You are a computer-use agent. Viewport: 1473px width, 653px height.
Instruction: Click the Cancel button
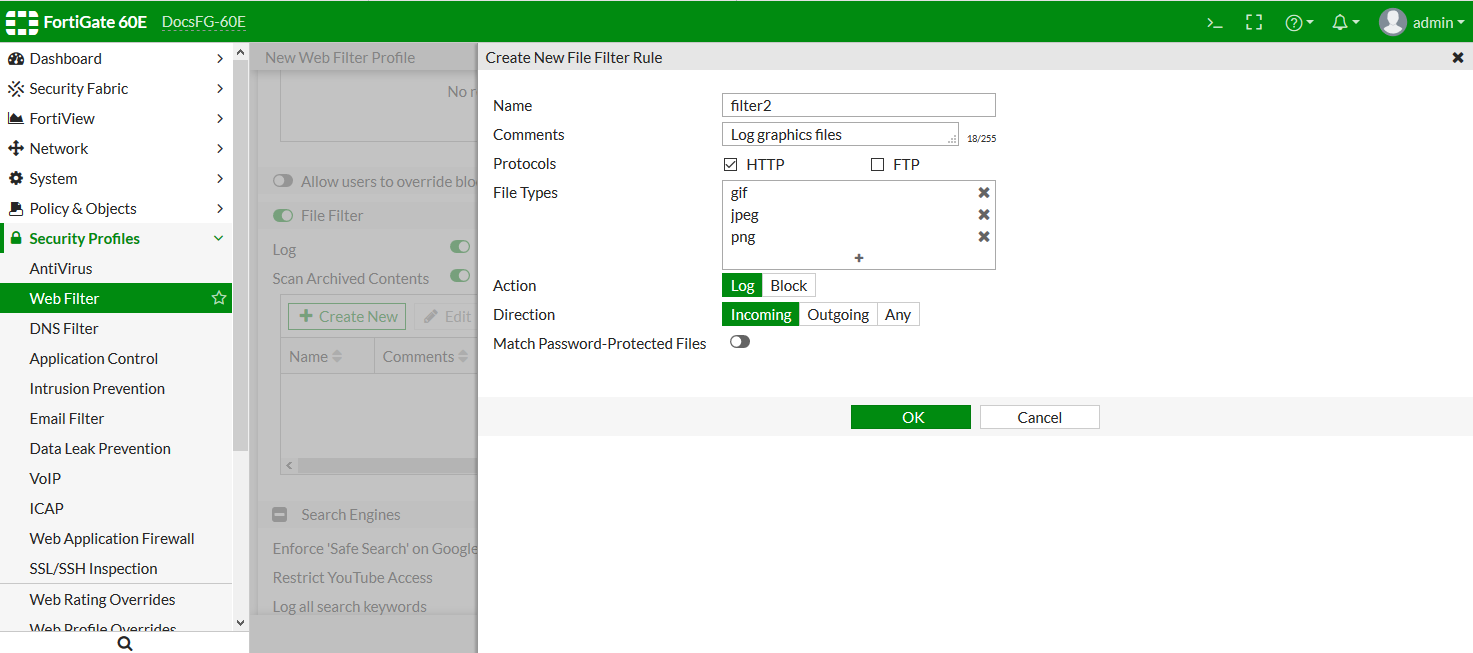pos(1040,417)
